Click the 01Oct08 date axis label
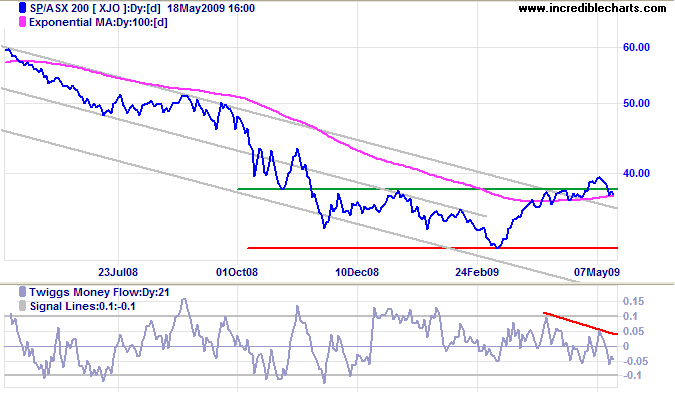This screenshot has height=395, width=675. coord(237,272)
